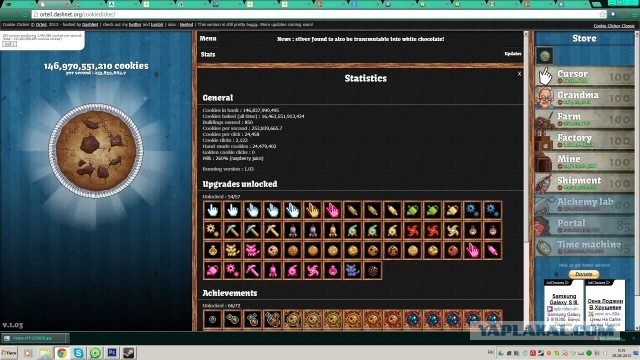This screenshot has height=360, width=640.
Task: Close the Statistics panel with X
Action: [519, 74]
